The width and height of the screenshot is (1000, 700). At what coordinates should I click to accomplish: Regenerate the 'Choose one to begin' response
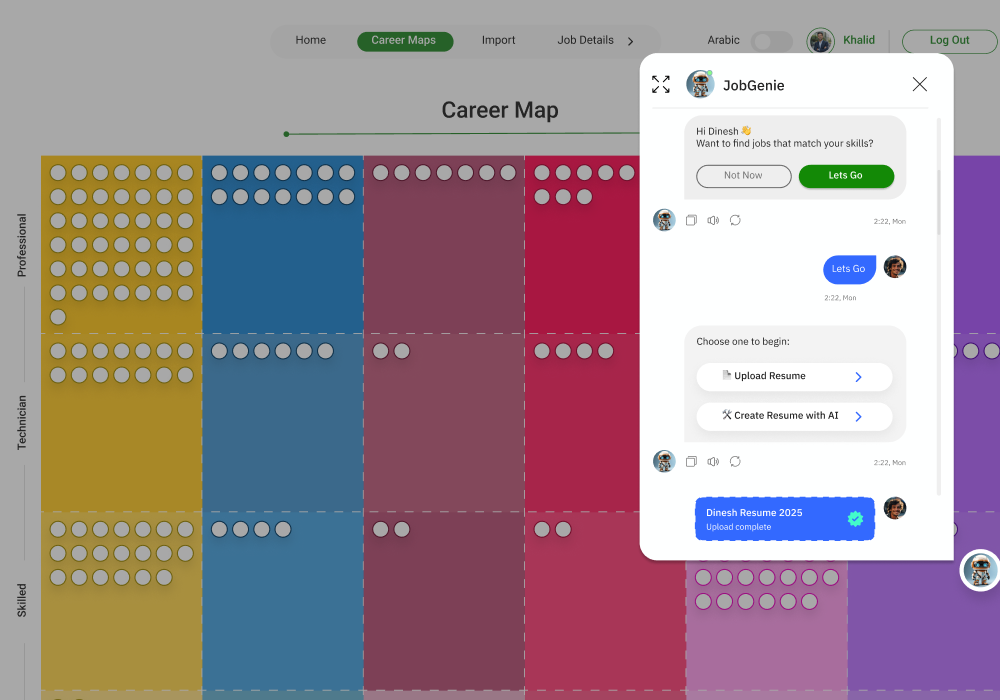(x=735, y=461)
